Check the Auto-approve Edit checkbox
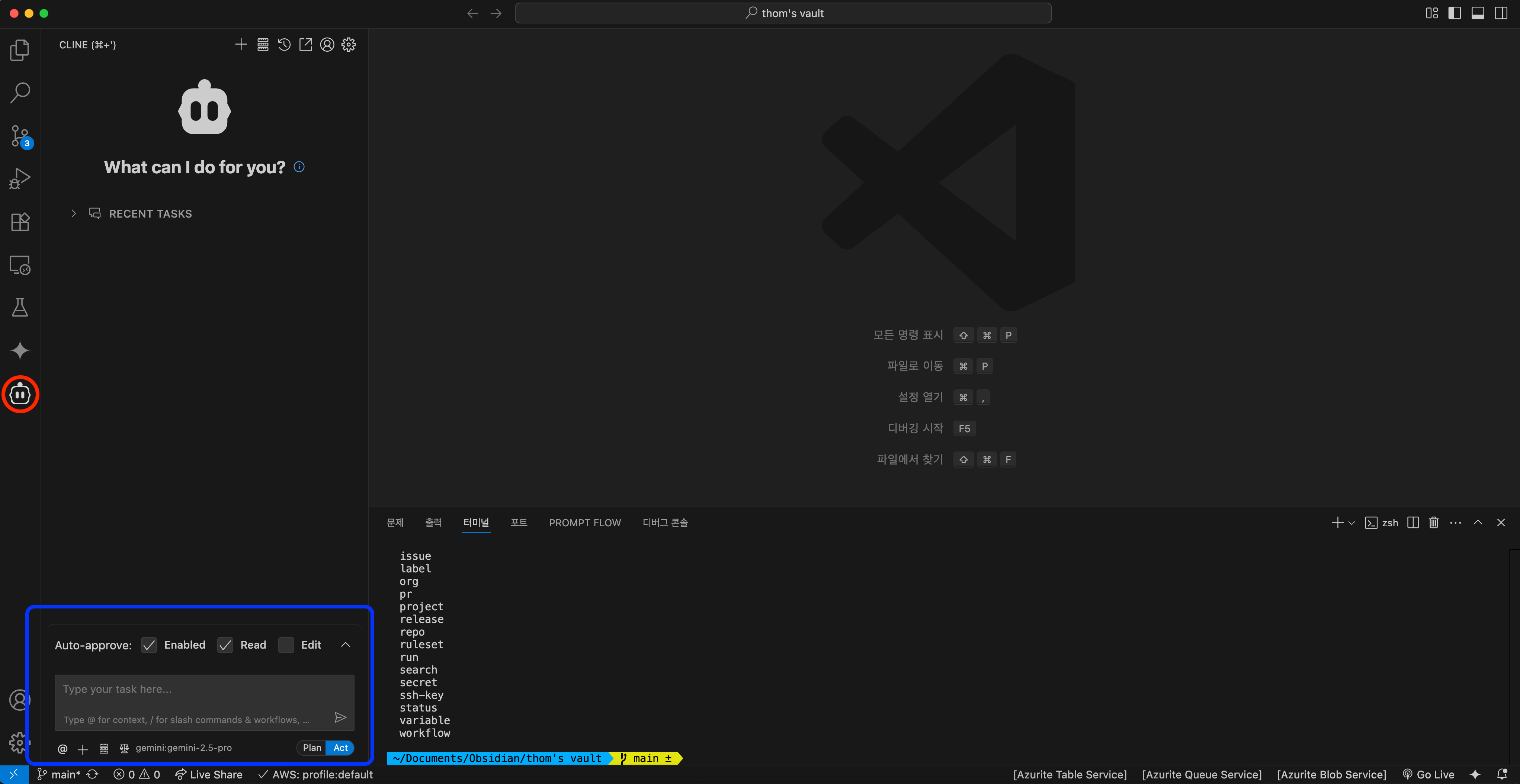Screen dimensions: 1520x784 286,645
